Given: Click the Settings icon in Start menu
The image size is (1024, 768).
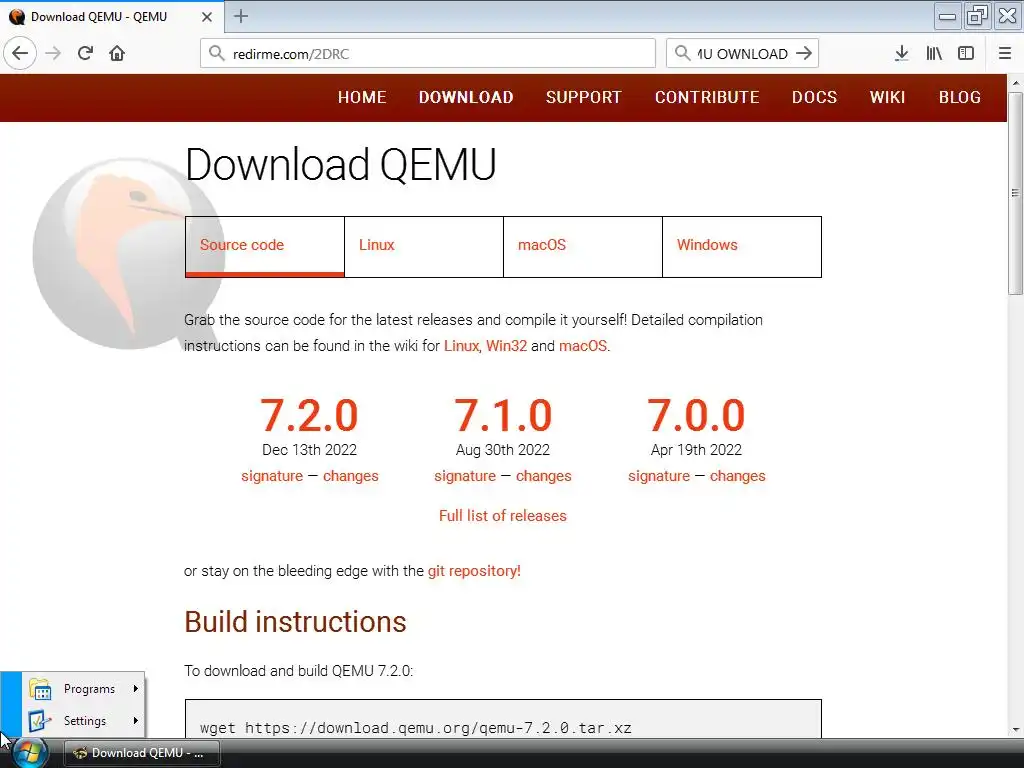Looking at the screenshot, I should [40, 721].
